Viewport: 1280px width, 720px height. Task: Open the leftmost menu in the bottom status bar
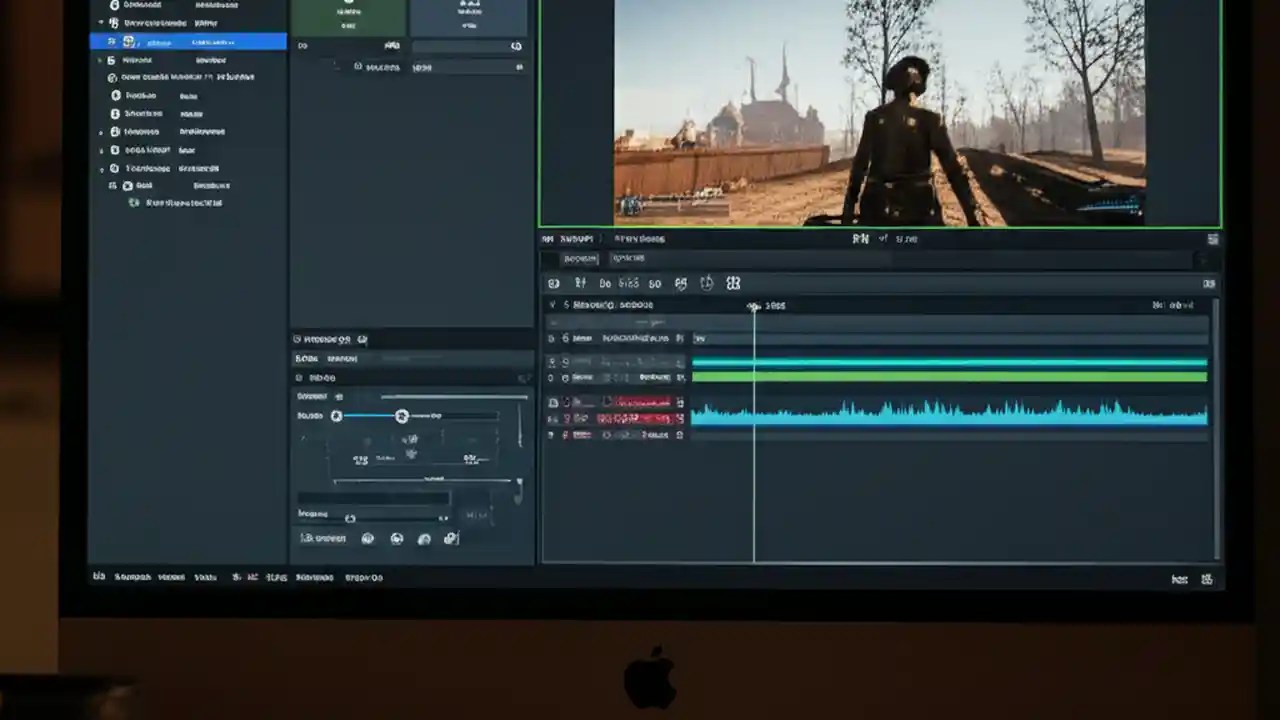click(99, 577)
